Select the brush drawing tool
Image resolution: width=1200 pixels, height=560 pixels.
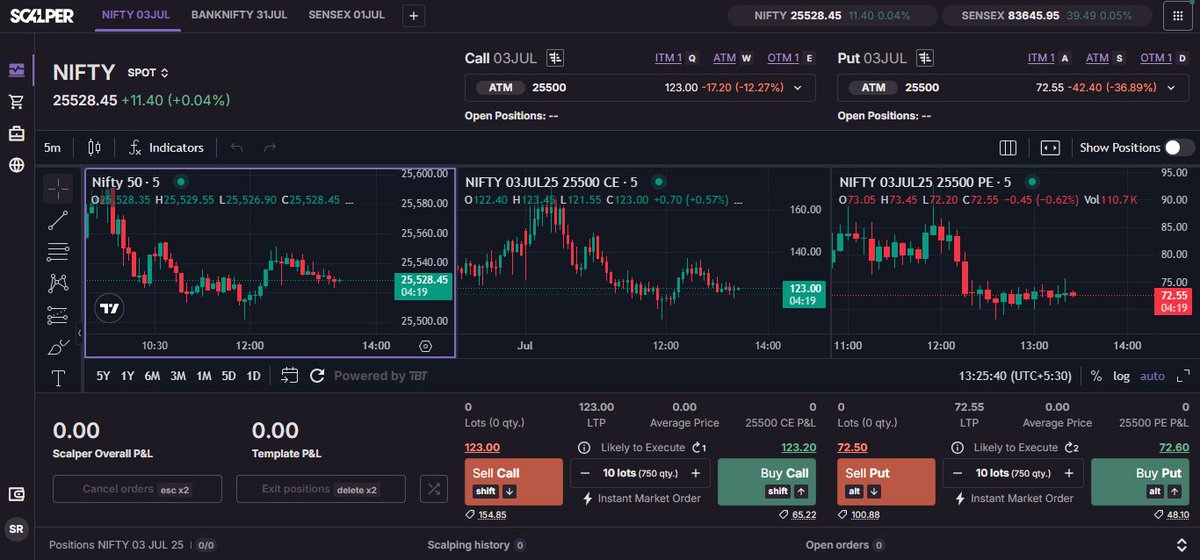(58, 347)
